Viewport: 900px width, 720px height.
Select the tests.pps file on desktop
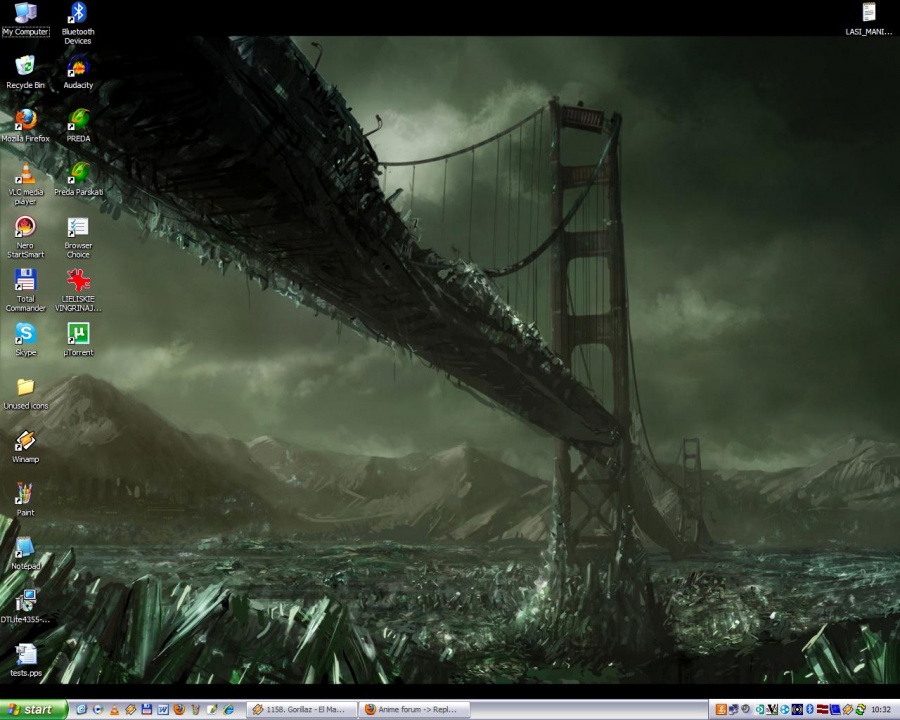coord(25,660)
